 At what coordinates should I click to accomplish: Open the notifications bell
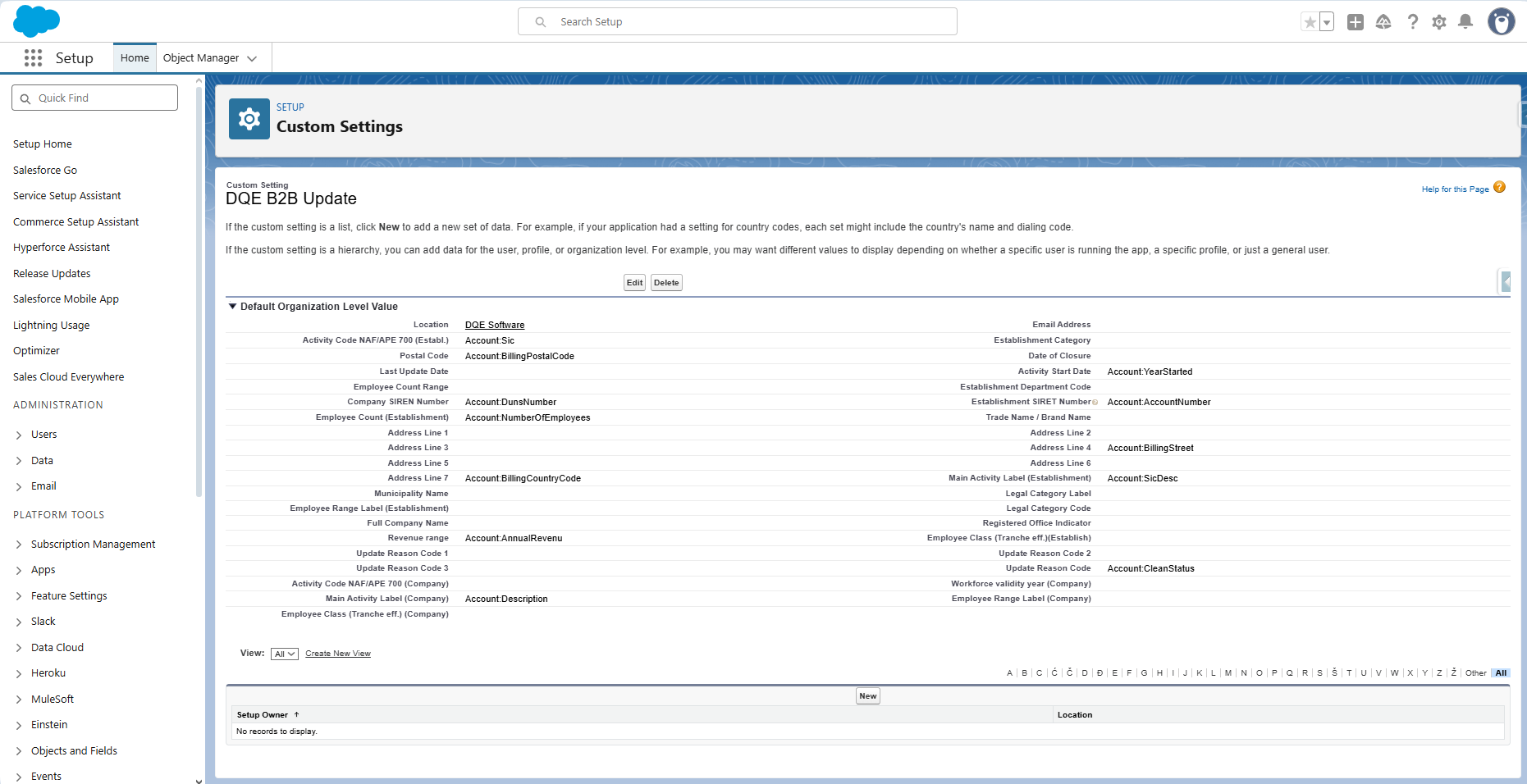1465,22
